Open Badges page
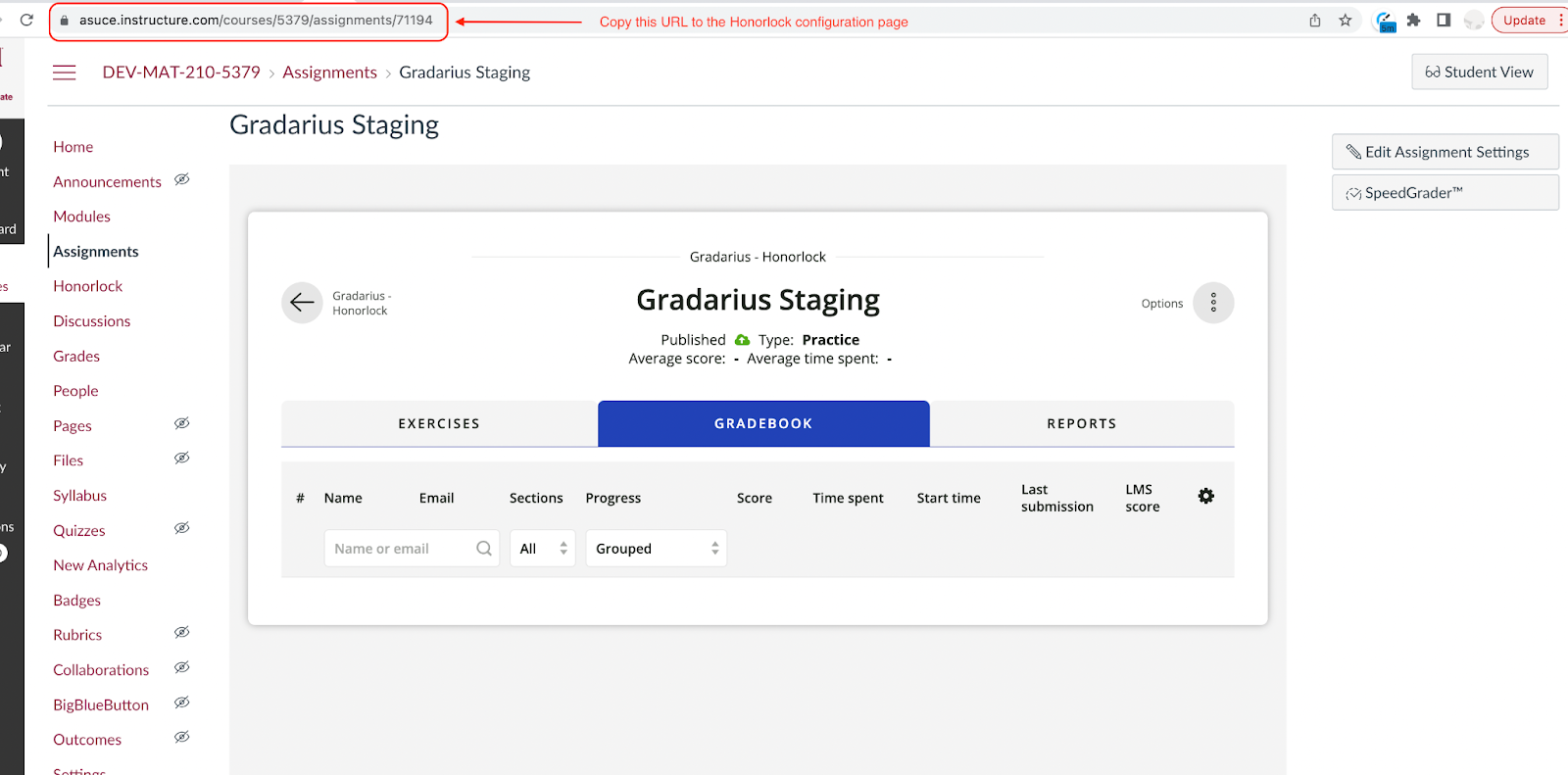1568x775 pixels. point(77,601)
